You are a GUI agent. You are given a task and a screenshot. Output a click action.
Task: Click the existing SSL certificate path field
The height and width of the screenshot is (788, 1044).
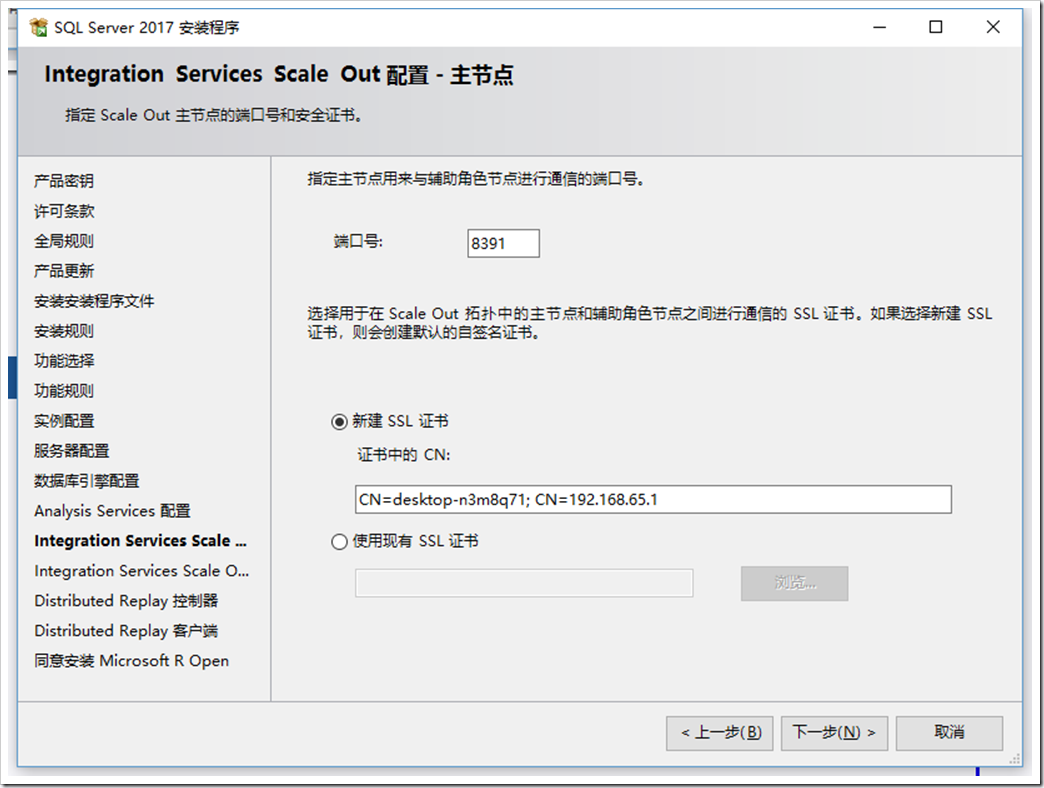pos(524,583)
